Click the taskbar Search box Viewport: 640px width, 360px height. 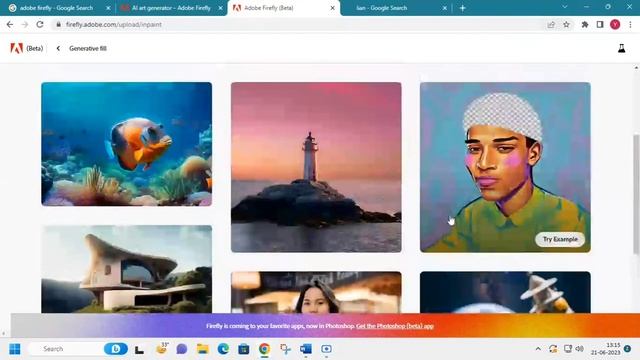(78, 349)
